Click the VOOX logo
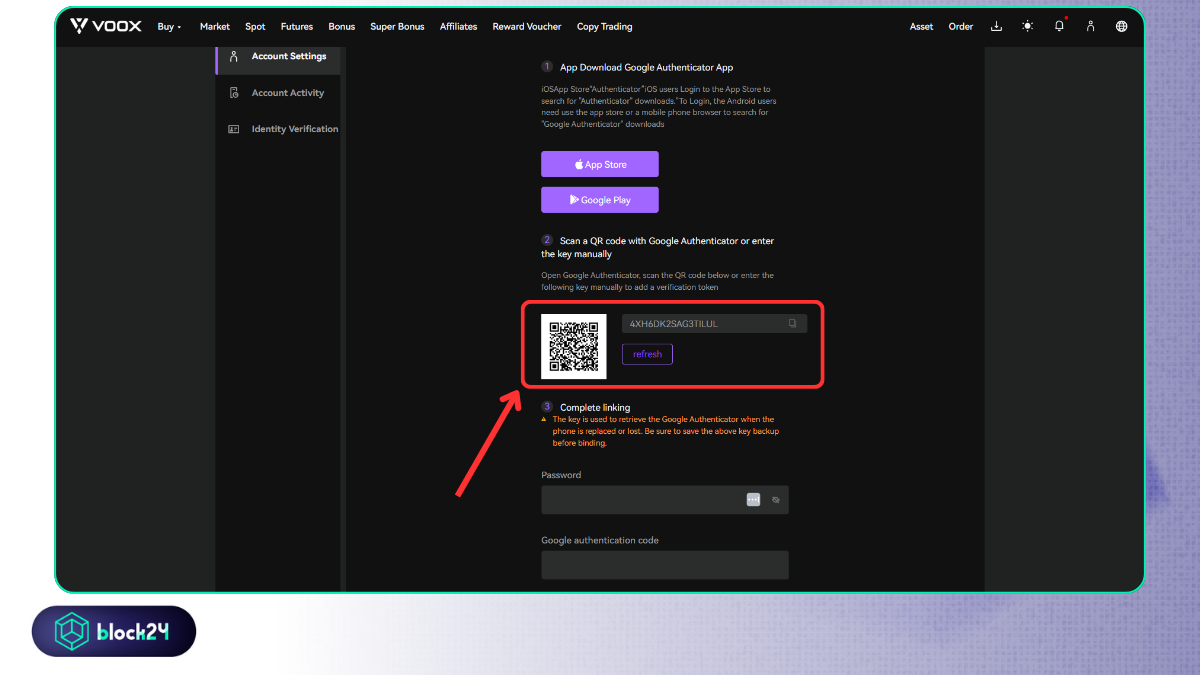 point(106,26)
